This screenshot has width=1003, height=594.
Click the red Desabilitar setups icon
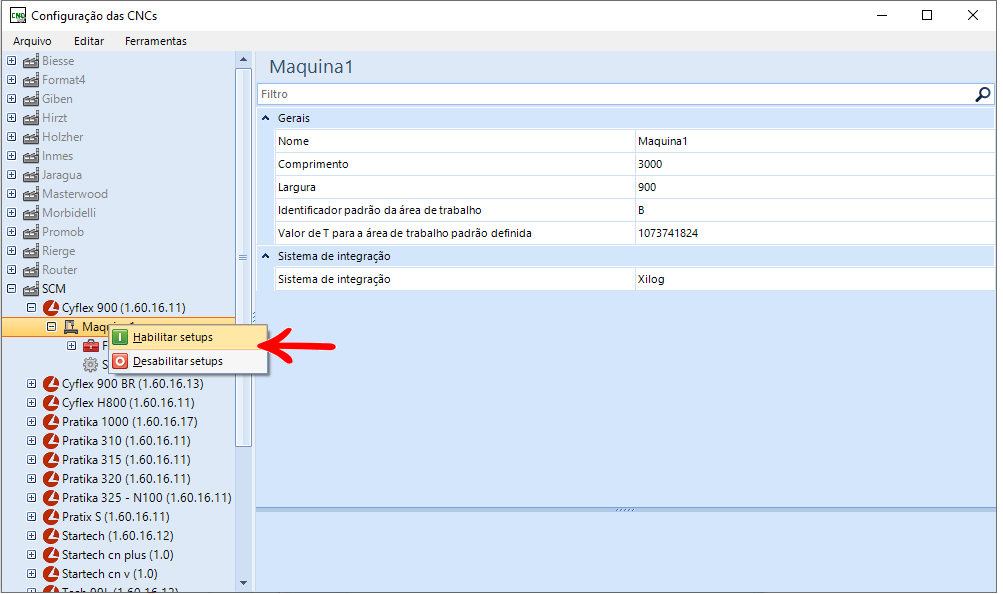coord(120,361)
